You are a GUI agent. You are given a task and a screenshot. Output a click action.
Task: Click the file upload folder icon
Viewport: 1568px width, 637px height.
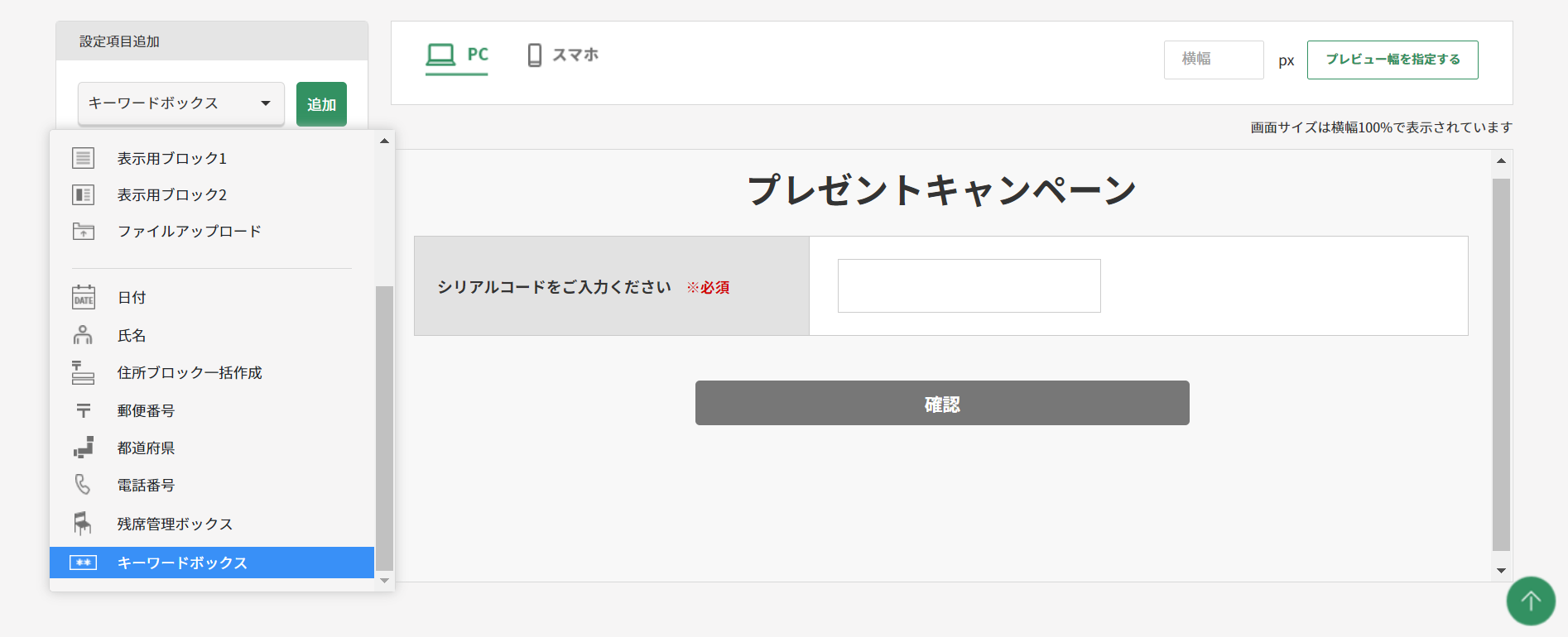[x=83, y=231]
